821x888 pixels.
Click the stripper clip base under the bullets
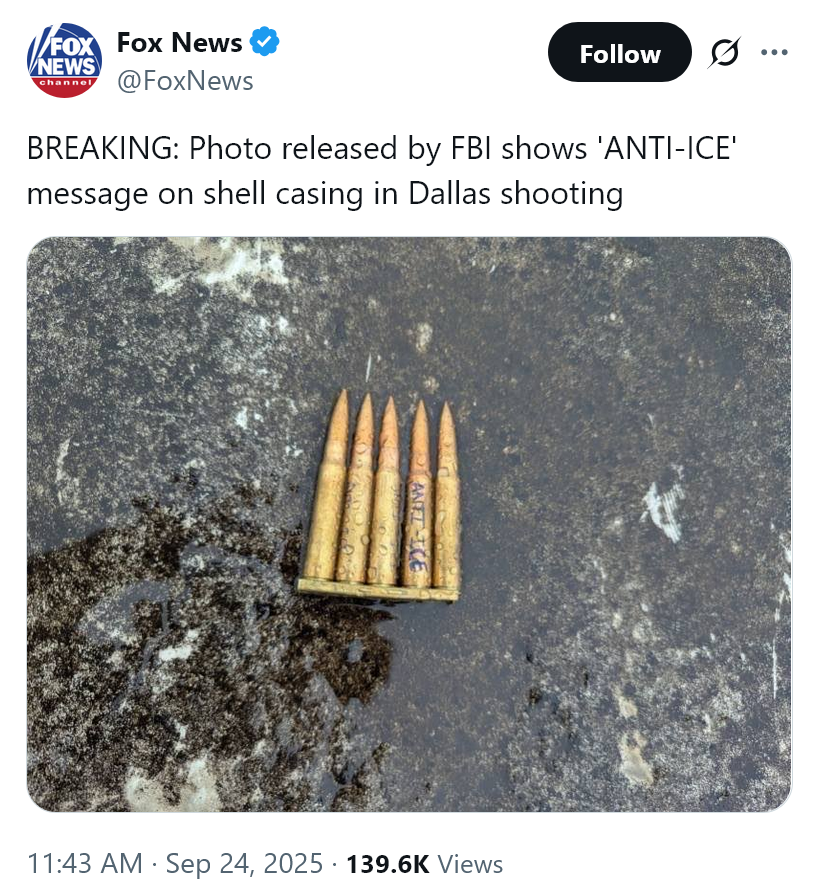tap(378, 590)
